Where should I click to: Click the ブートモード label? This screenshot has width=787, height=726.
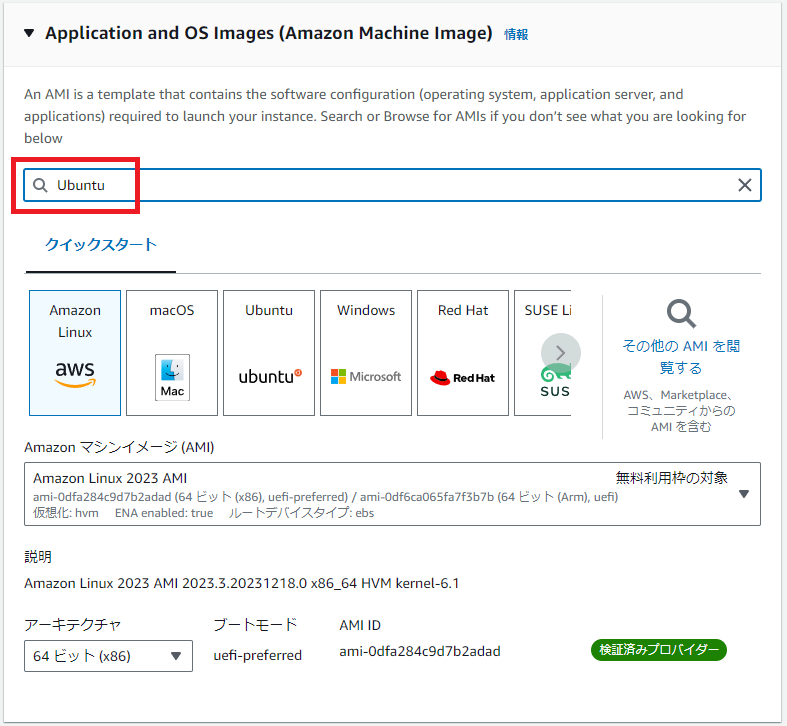pyautogui.click(x=255, y=625)
